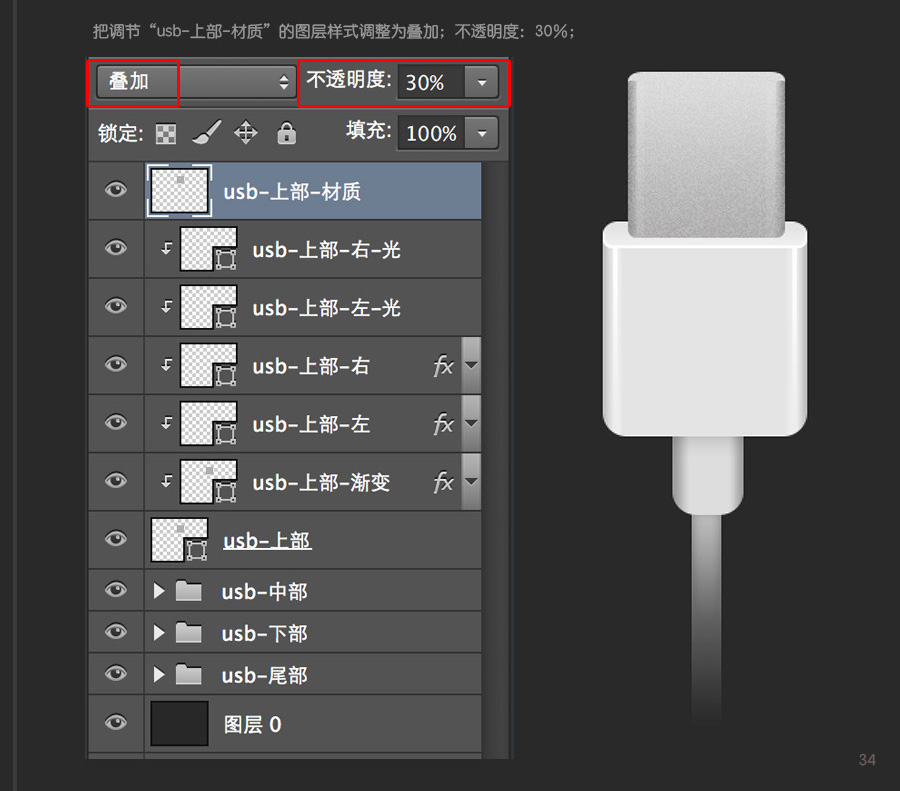Expand the usb-下部 group triangle
Screen dimensions: 900x791
159,633
